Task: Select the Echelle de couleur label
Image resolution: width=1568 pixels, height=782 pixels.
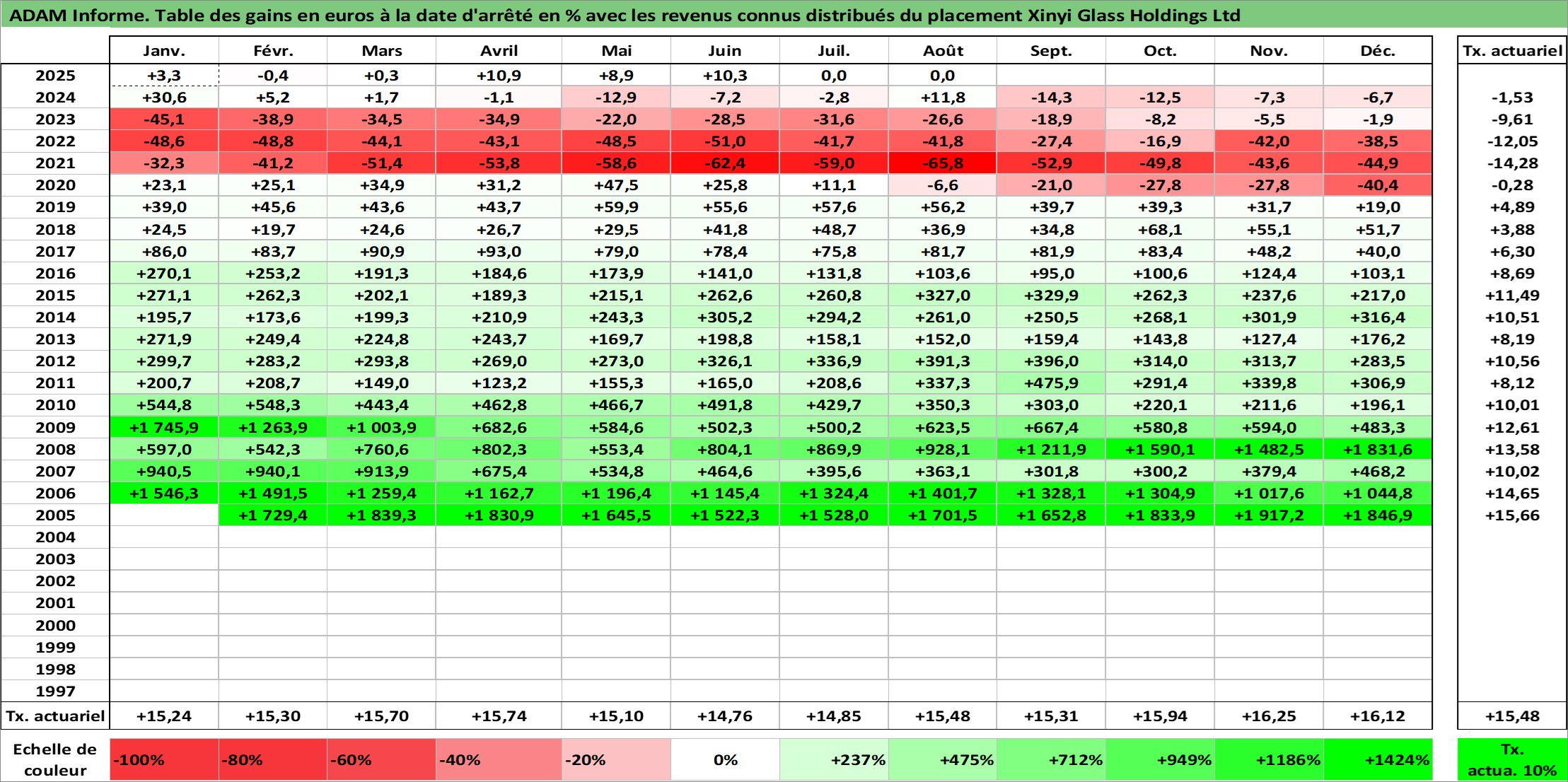Action: click(55, 760)
